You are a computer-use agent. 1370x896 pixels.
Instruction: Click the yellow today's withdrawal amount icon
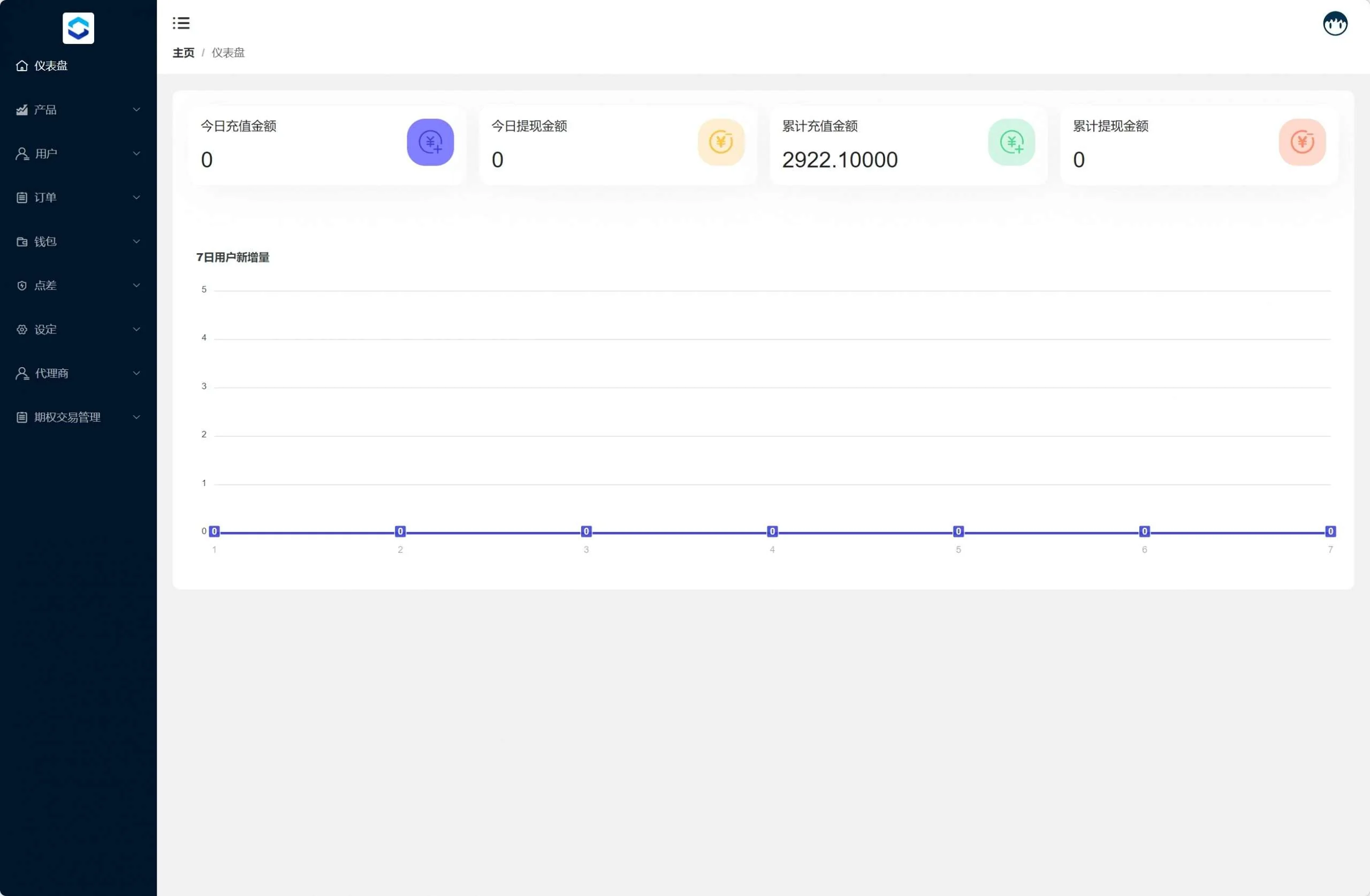tap(721, 142)
